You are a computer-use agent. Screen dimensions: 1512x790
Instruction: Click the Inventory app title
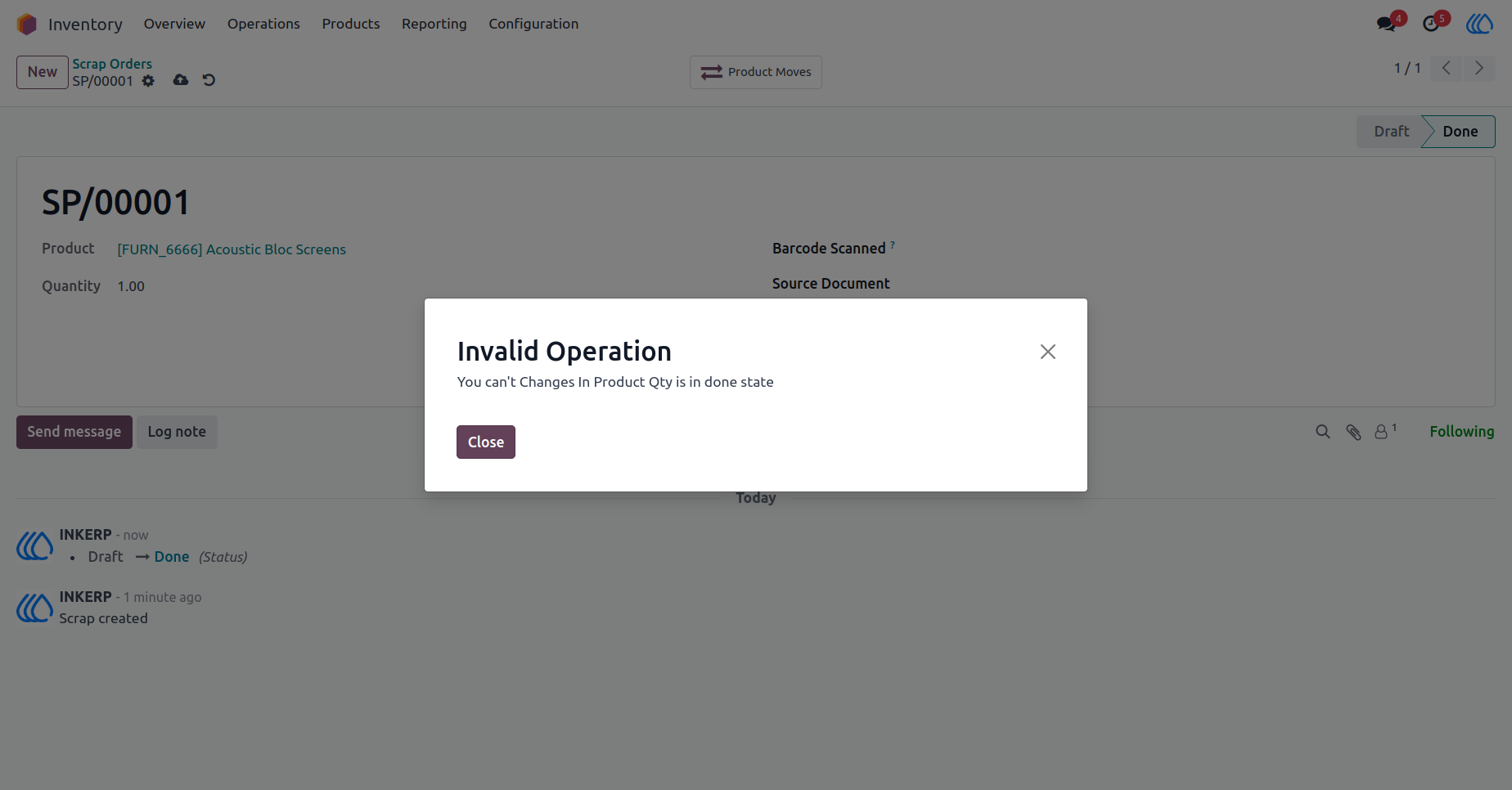tap(85, 25)
